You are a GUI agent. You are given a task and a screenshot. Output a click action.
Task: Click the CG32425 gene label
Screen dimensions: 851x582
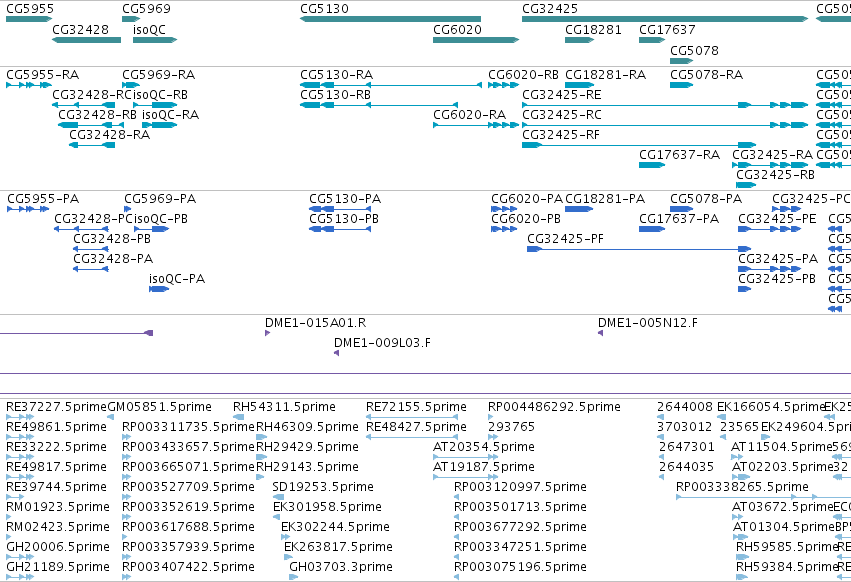(x=550, y=9)
